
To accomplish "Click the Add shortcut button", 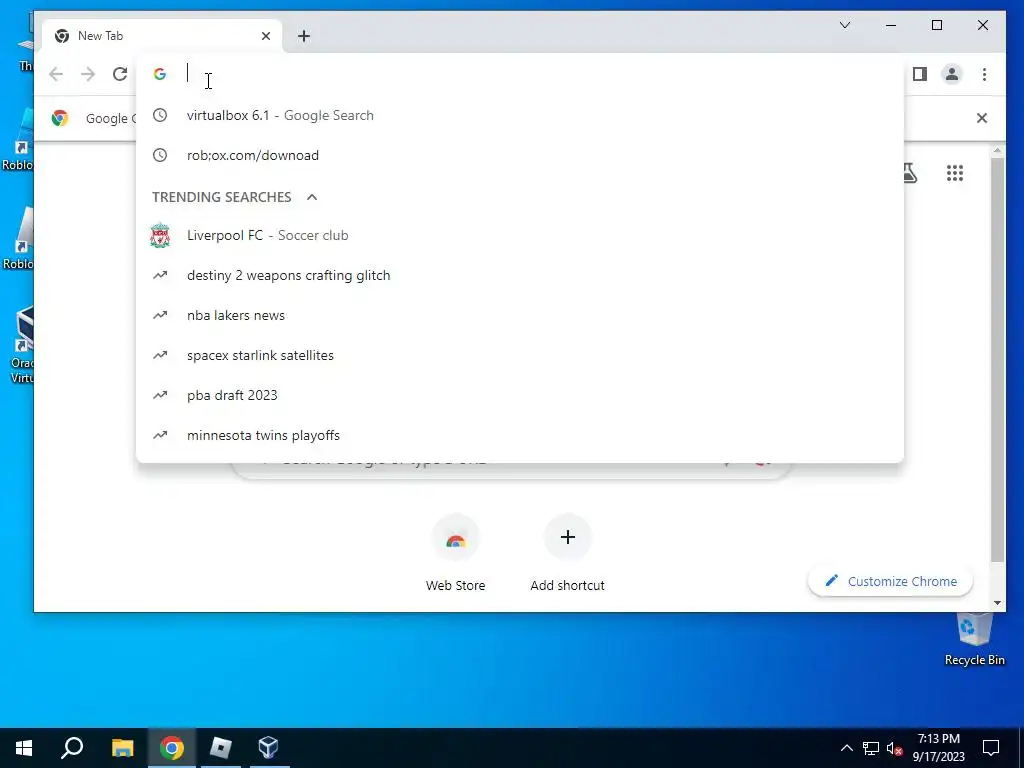I will coord(568,554).
